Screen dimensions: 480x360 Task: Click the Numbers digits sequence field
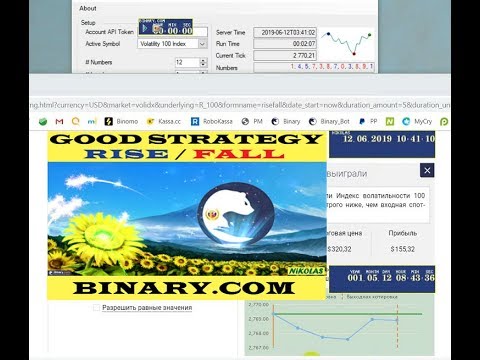(314, 67)
